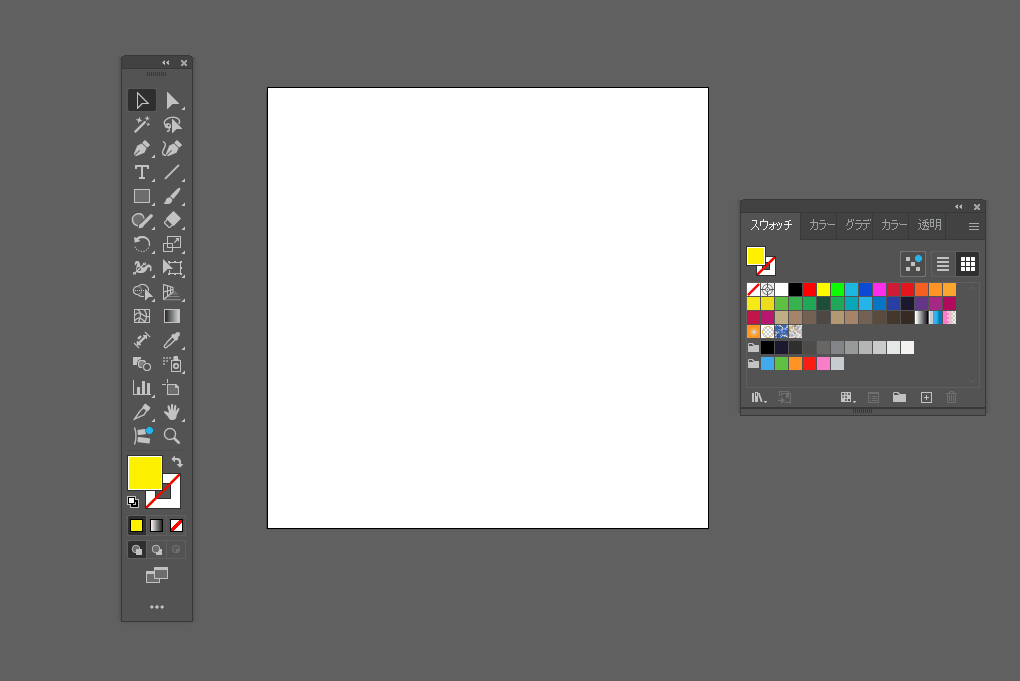Set the toolbar Gradient fill mode button
This screenshot has height=681, width=1020.
click(x=157, y=526)
